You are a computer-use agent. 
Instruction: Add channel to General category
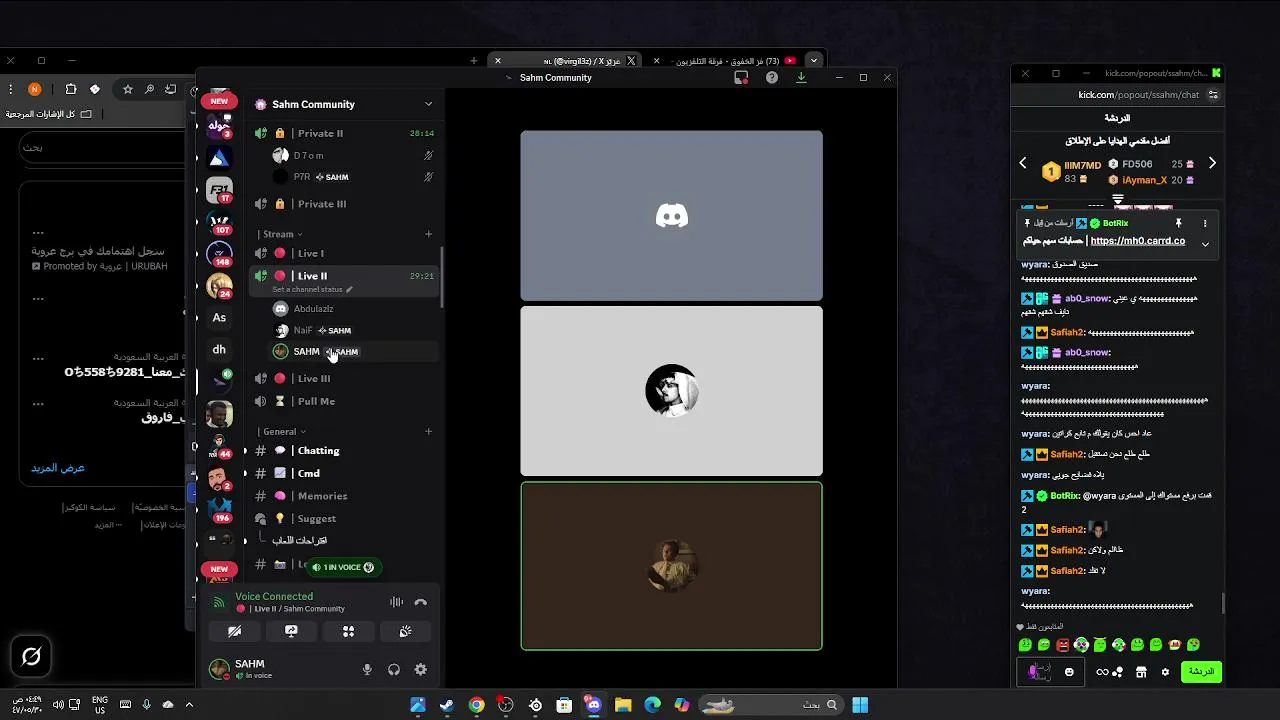(428, 432)
